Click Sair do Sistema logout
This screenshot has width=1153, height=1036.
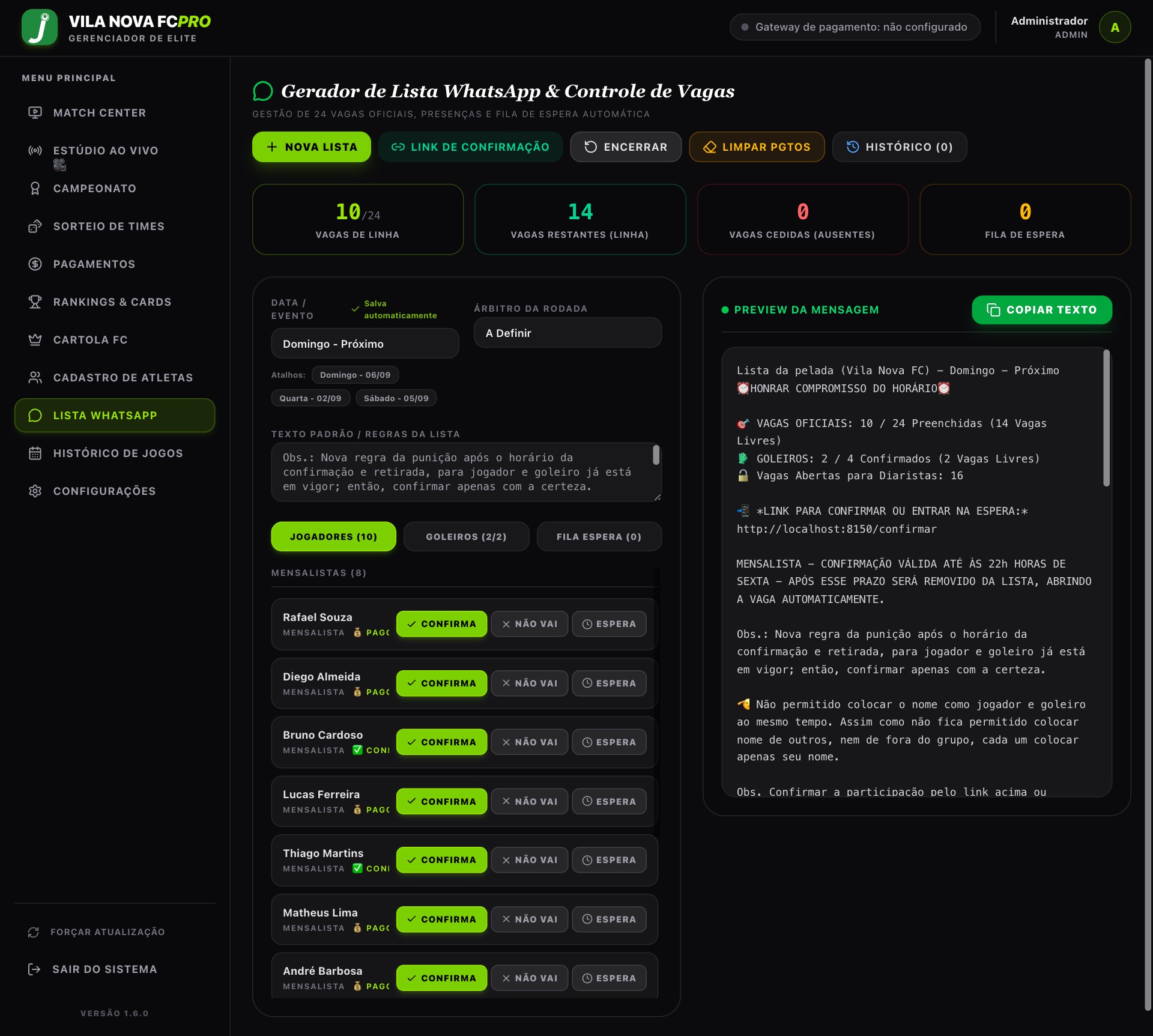click(115, 969)
